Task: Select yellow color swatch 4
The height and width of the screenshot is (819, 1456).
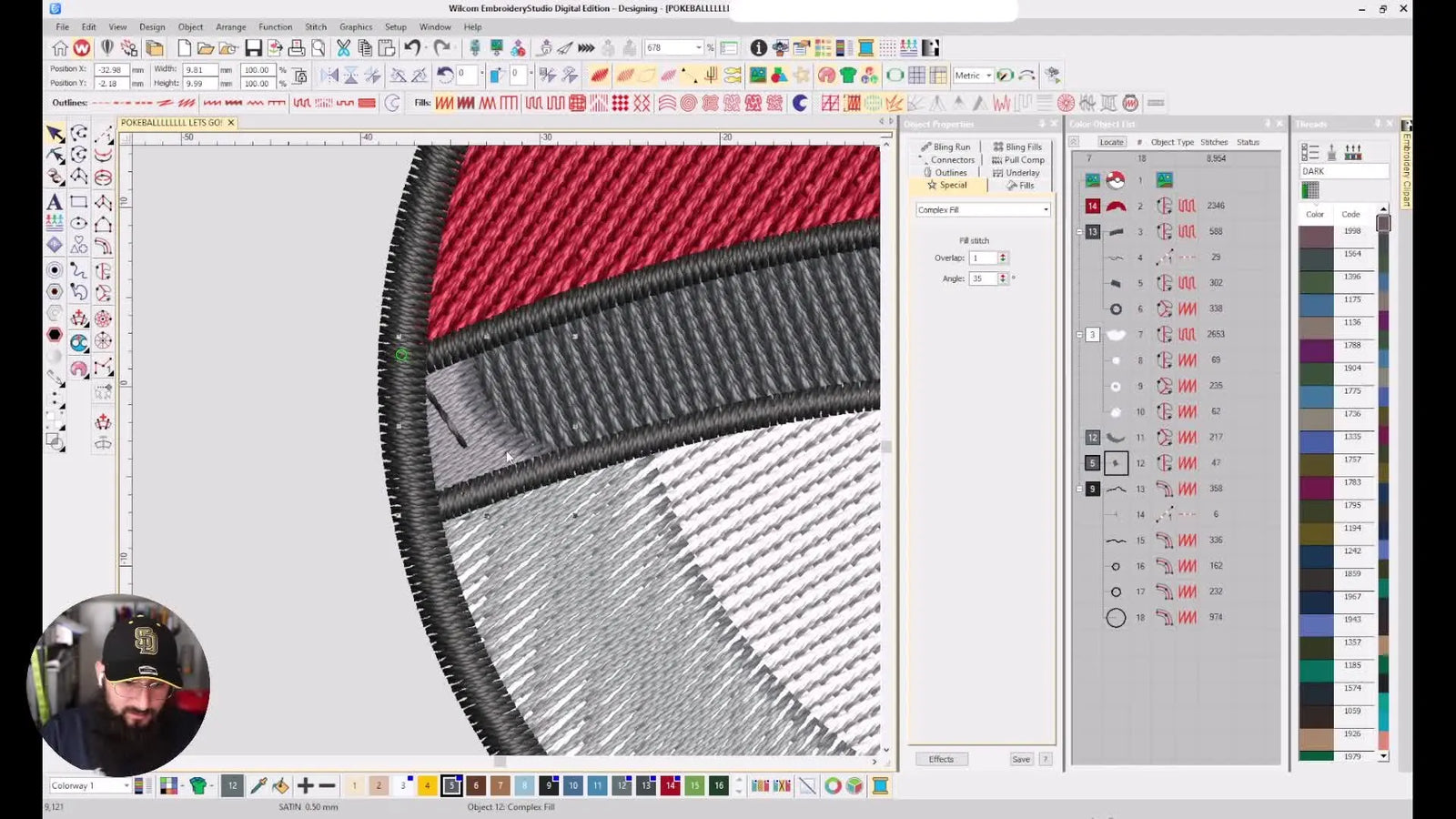Action: coord(427,785)
